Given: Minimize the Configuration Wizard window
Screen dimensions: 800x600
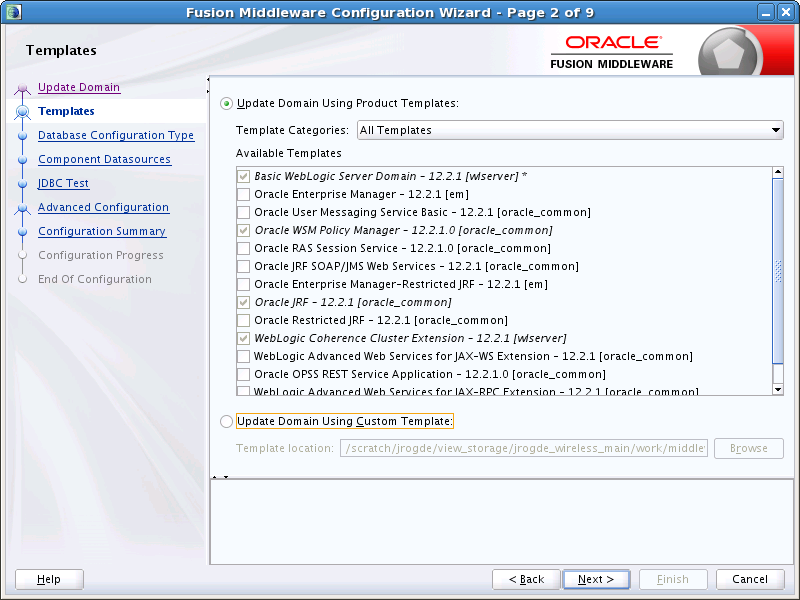Looking at the screenshot, I should point(765,12).
